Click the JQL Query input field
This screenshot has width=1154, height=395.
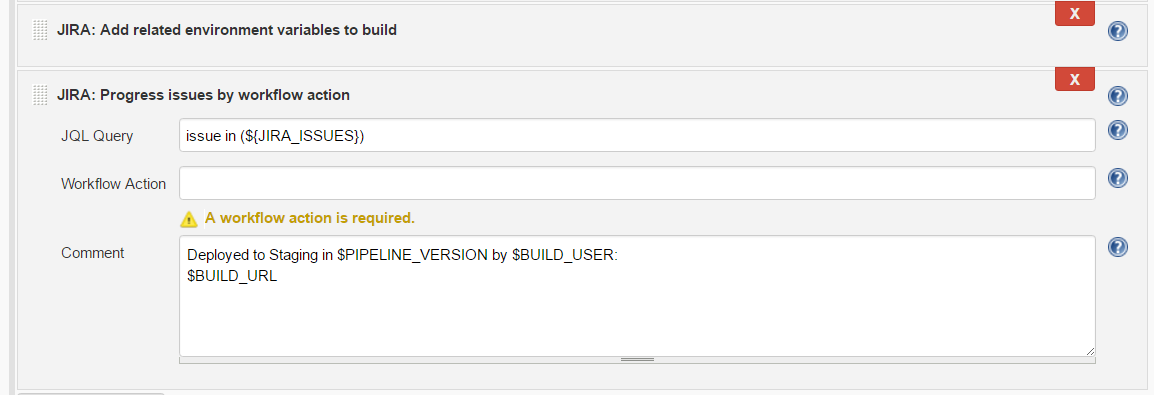[x=637, y=135]
